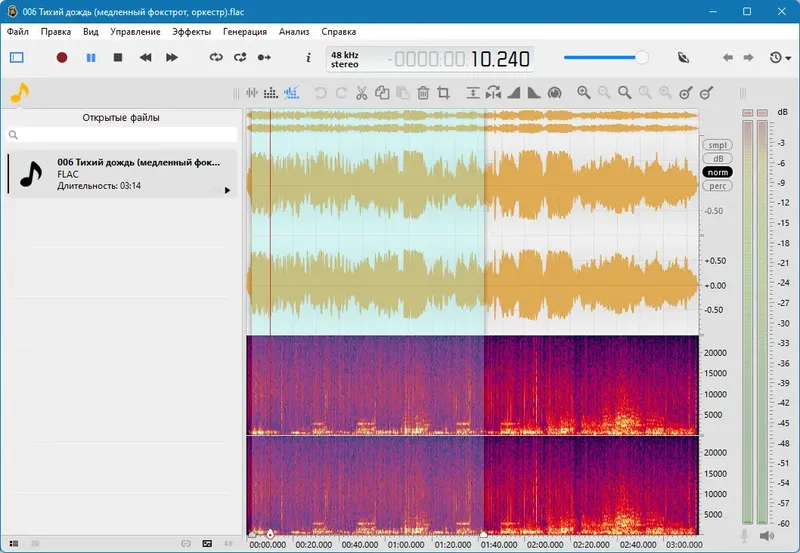Screen dimensions: 800x553
Task: Switch to waveform and spectrogram view
Action: point(291,93)
